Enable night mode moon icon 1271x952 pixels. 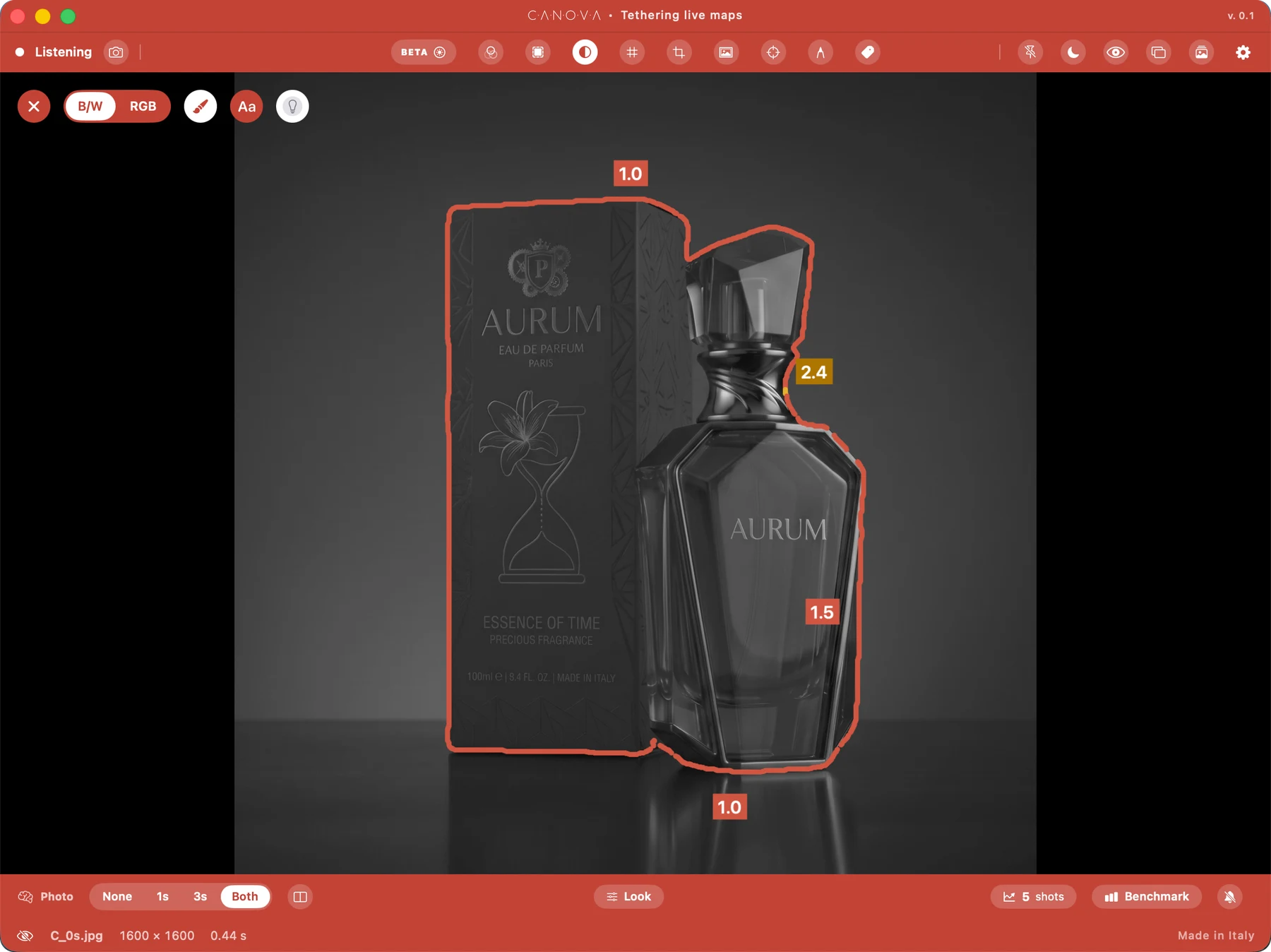tap(1073, 52)
